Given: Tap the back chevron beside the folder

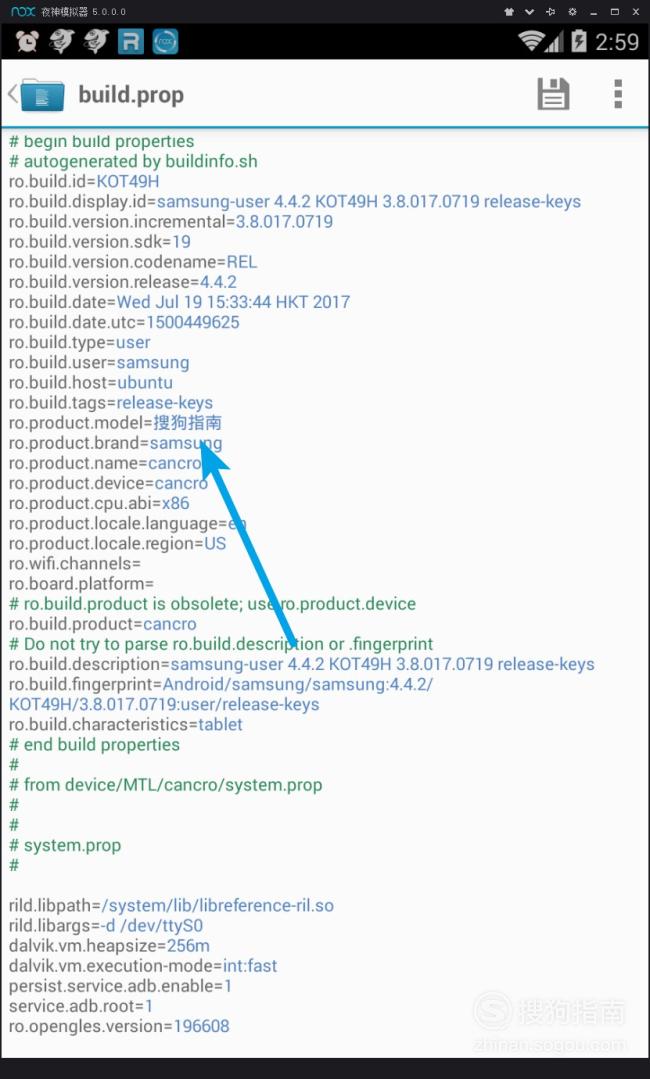Looking at the screenshot, I should [12, 94].
